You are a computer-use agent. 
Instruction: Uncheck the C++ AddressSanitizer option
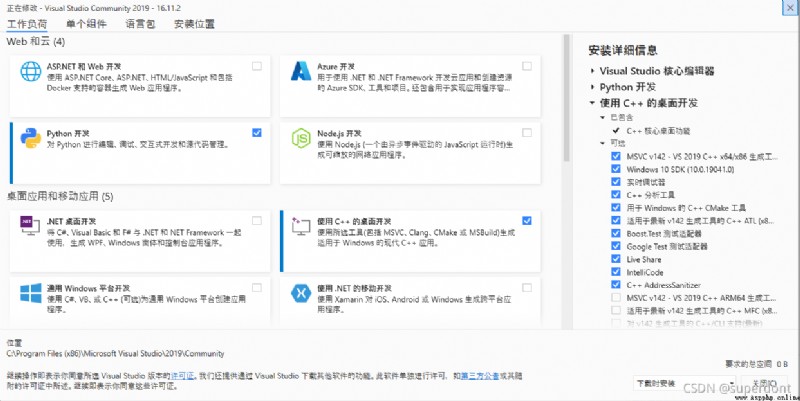(616, 285)
